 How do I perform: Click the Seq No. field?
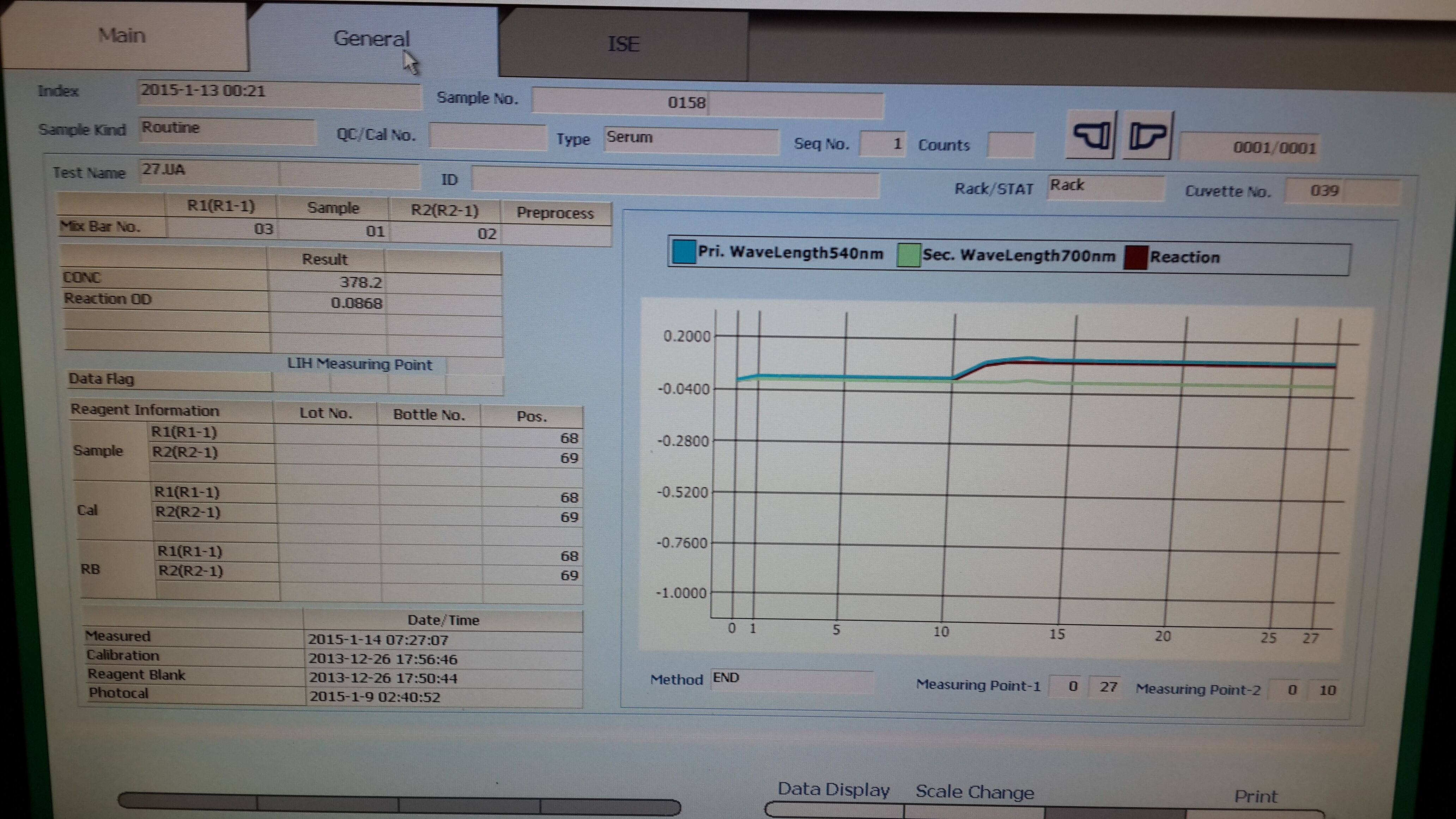coord(882,144)
